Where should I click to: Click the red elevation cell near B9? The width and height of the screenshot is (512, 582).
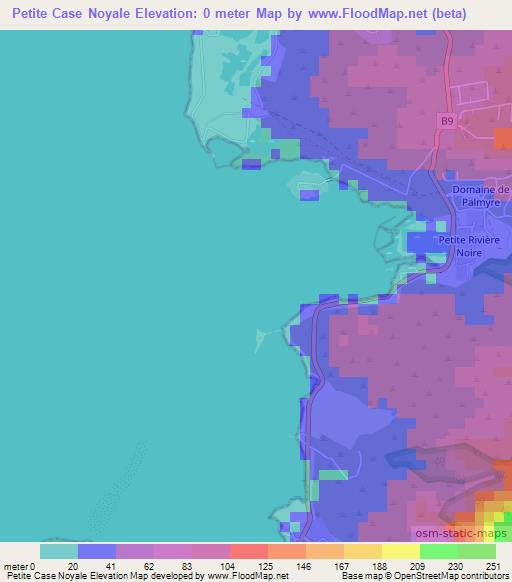pos(503,139)
